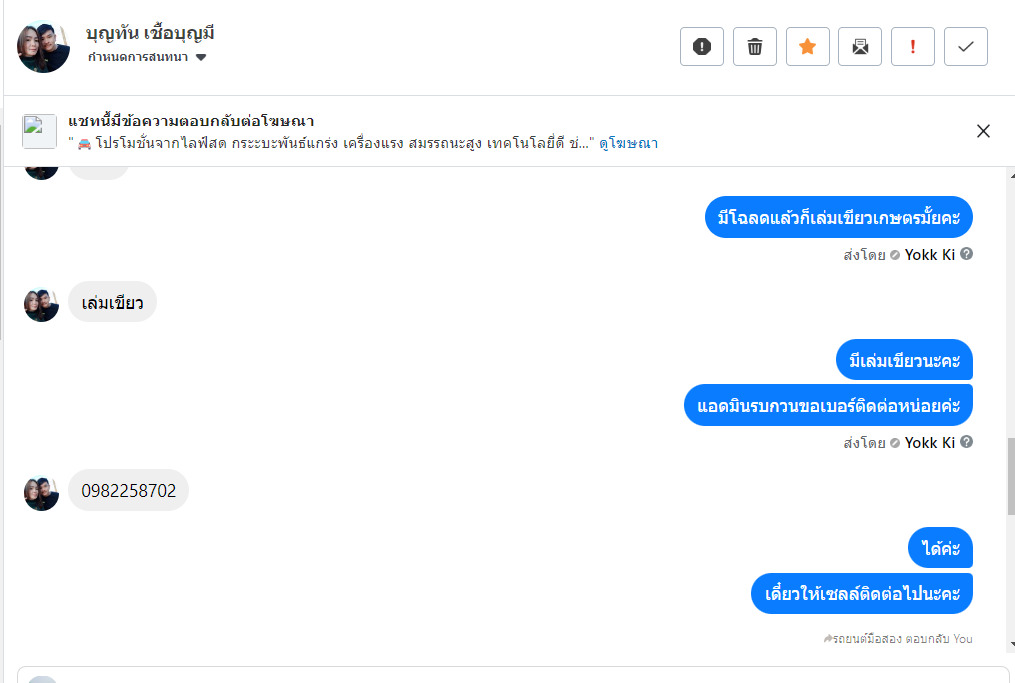
Task: Click the phone number message 0982258702
Action: pyautogui.click(x=128, y=490)
